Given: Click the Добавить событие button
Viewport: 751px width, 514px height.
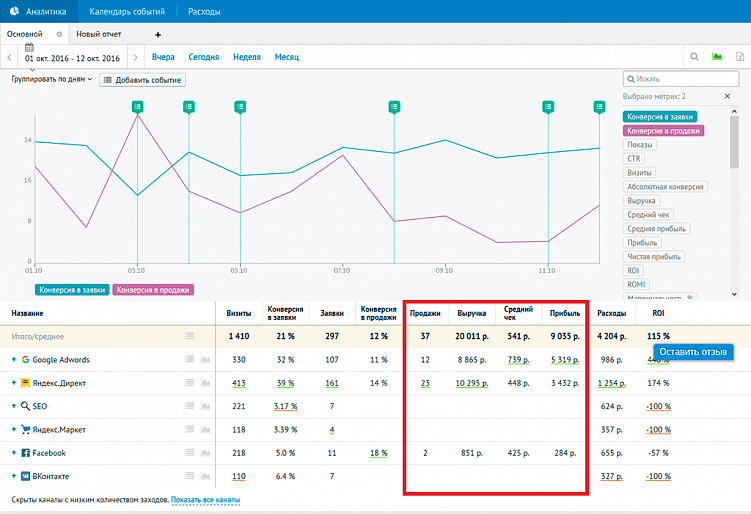Looking at the screenshot, I should [x=142, y=79].
